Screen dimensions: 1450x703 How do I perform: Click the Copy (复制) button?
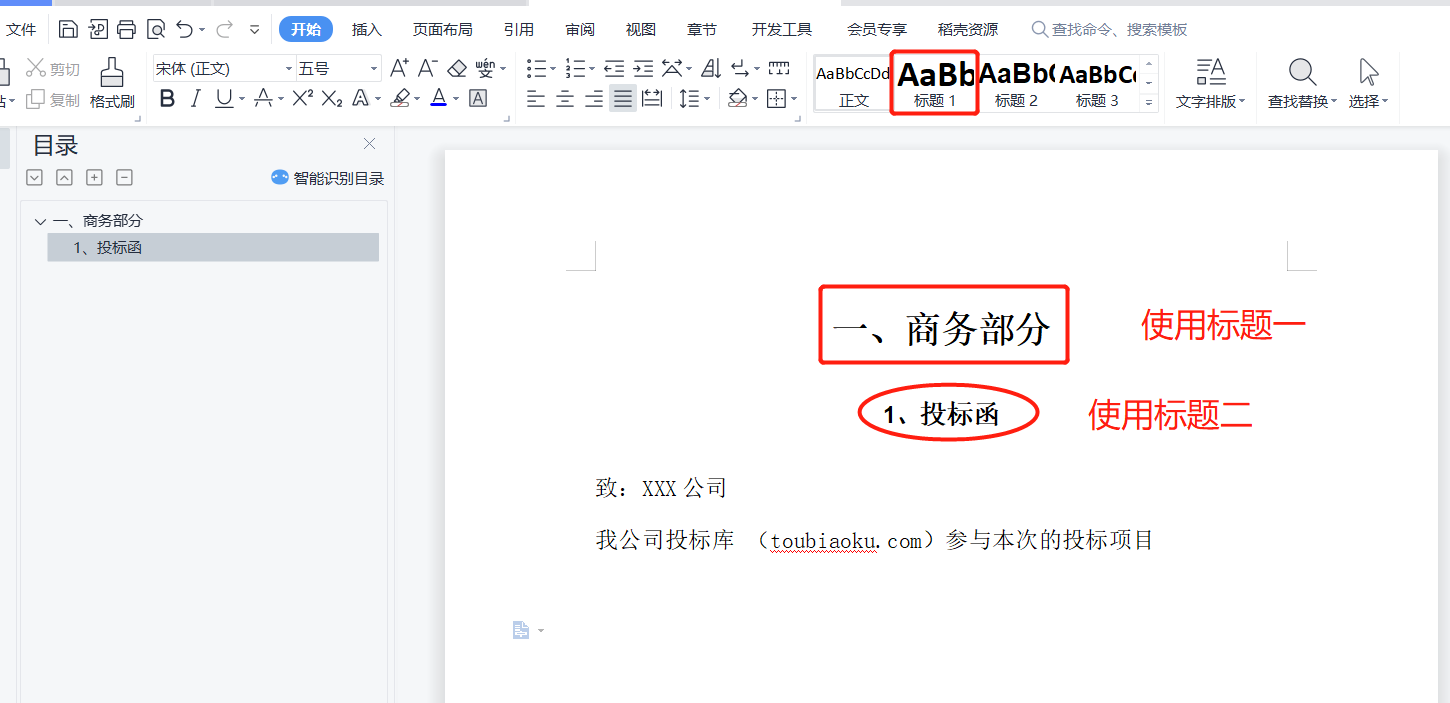tap(53, 100)
